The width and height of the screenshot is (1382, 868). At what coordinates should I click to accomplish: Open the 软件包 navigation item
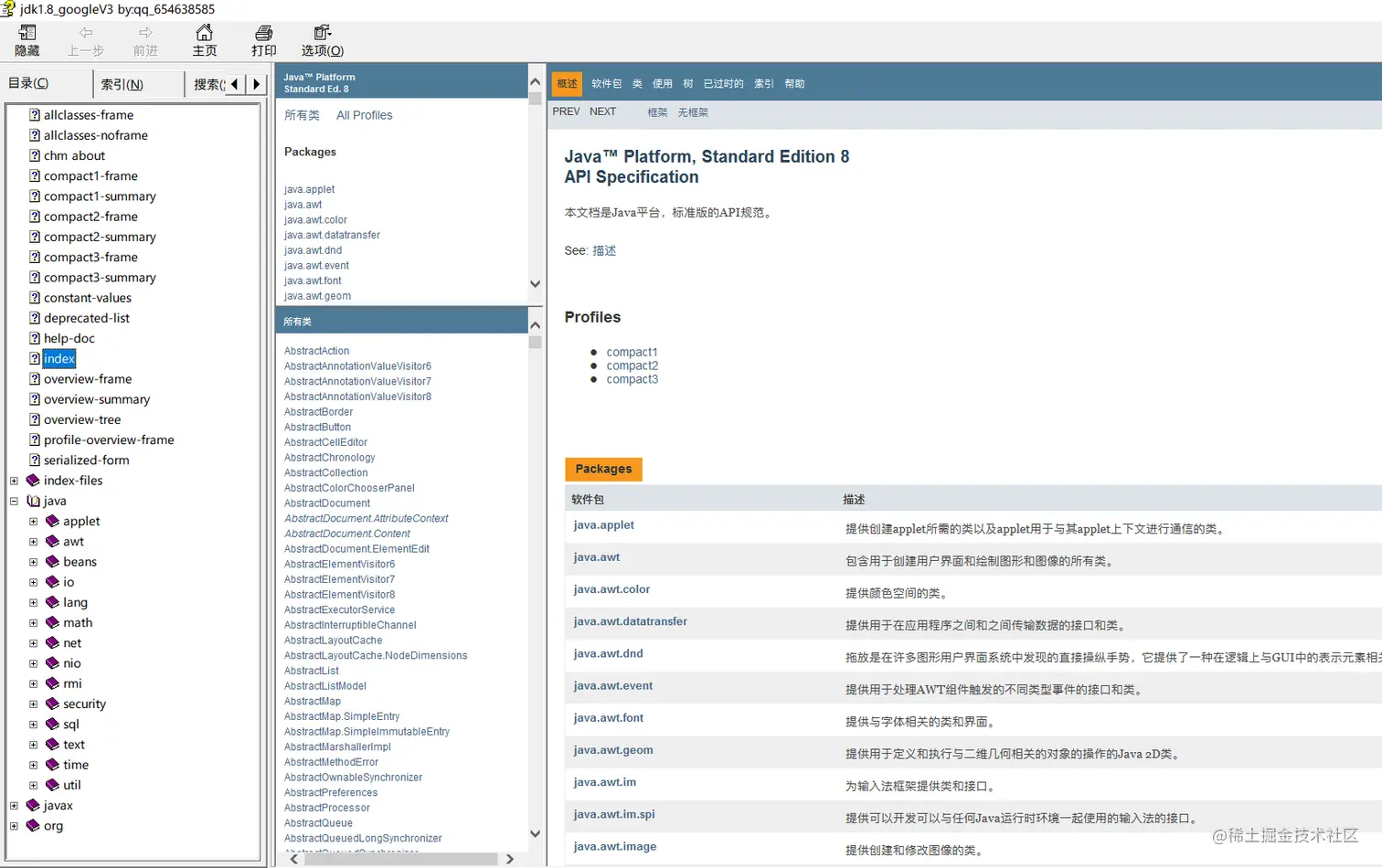coord(606,83)
